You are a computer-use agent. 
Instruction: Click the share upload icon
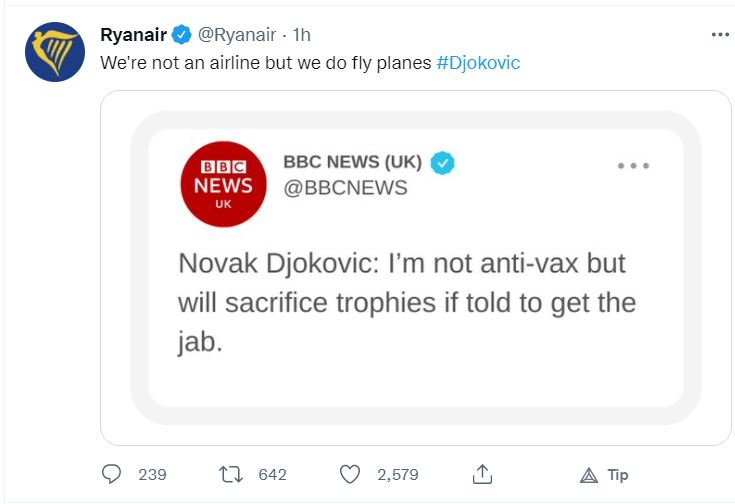click(x=482, y=474)
